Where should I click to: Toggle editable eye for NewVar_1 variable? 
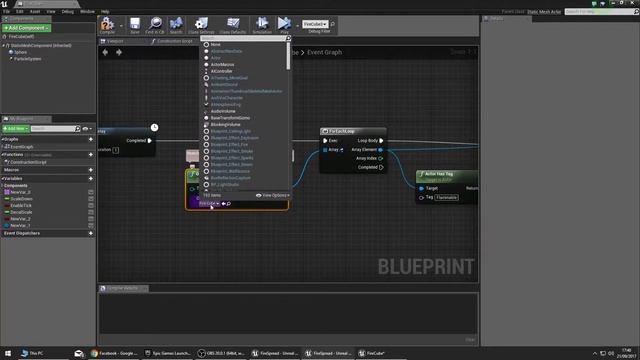click(91, 225)
